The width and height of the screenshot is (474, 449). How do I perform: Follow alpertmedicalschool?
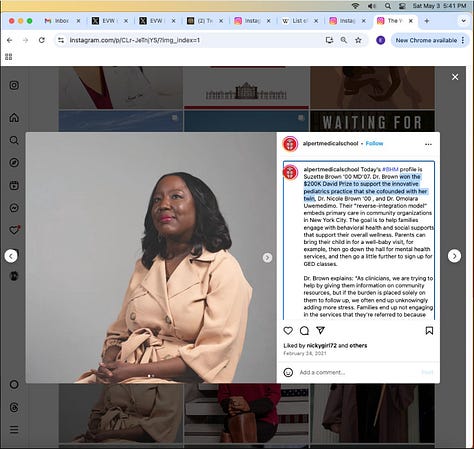coord(374,143)
